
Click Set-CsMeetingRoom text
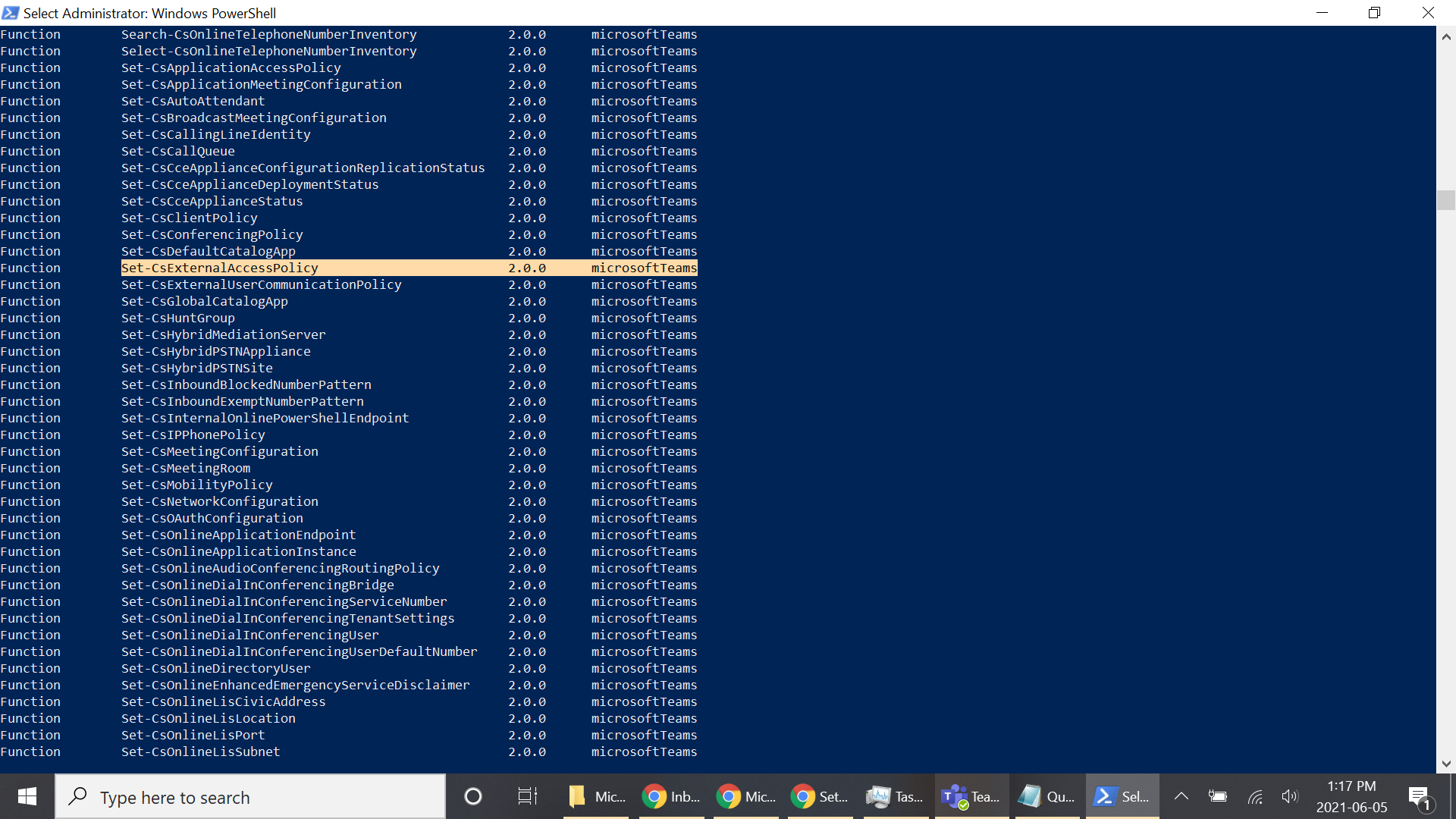pyautogui.click(x=186, y=468)
